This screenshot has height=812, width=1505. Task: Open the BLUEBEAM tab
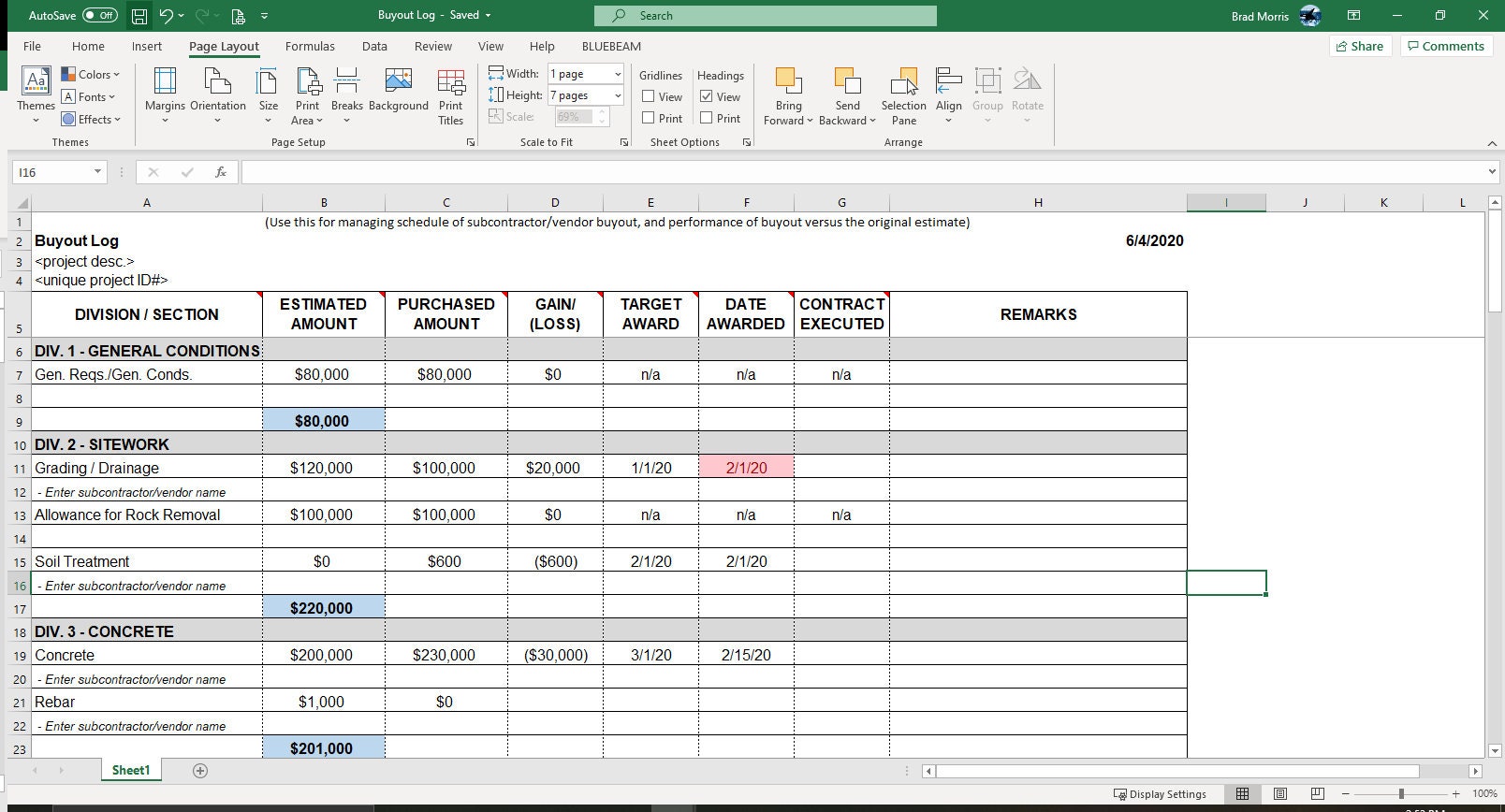(x=611, y=46)
